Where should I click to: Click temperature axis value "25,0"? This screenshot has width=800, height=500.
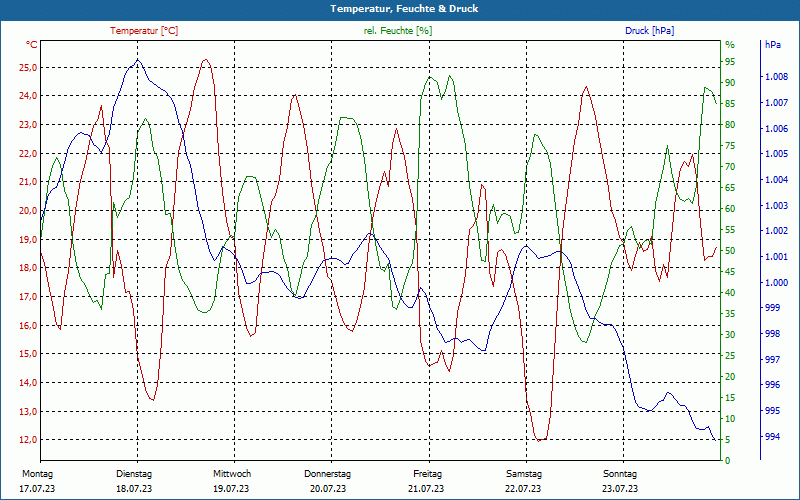pyautogui.click(x=28, y=68)
